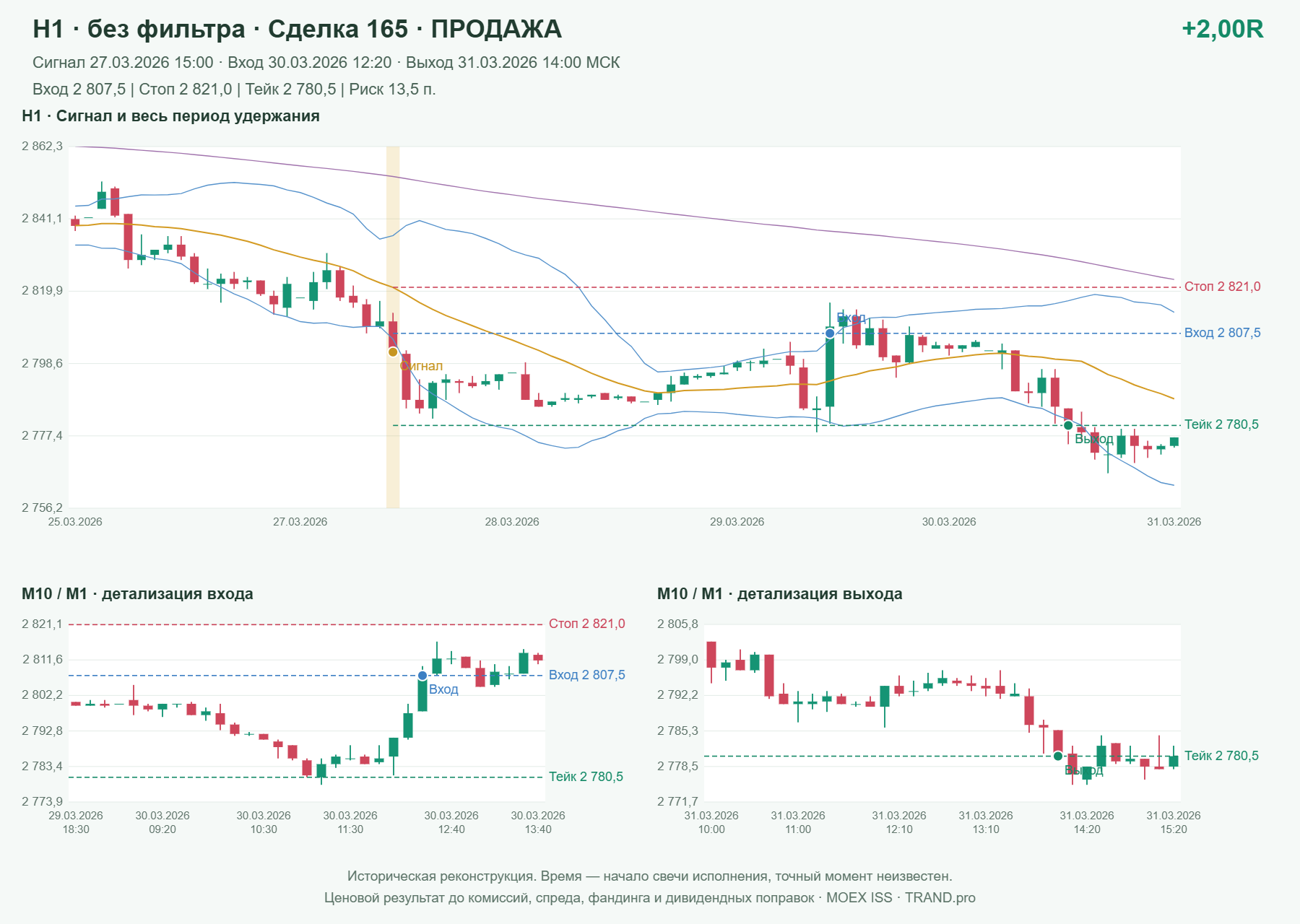Click the '29.03.2026 18:30' time axis label

[x=76, y=822]
